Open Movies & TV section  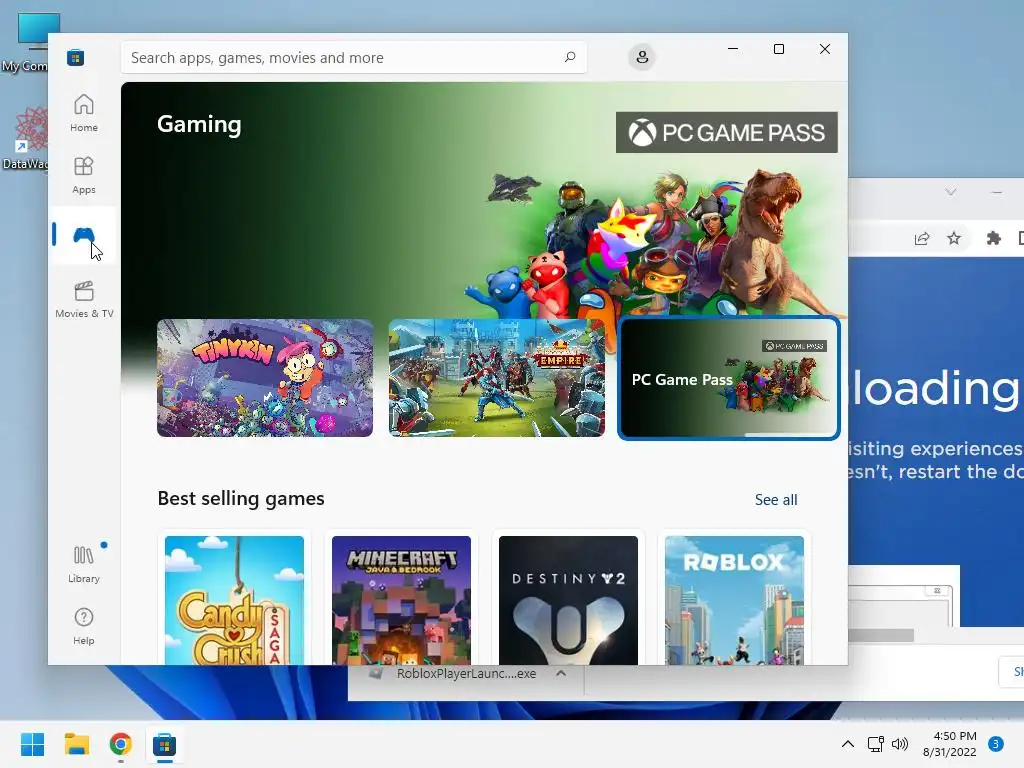(x=84, y=299)
